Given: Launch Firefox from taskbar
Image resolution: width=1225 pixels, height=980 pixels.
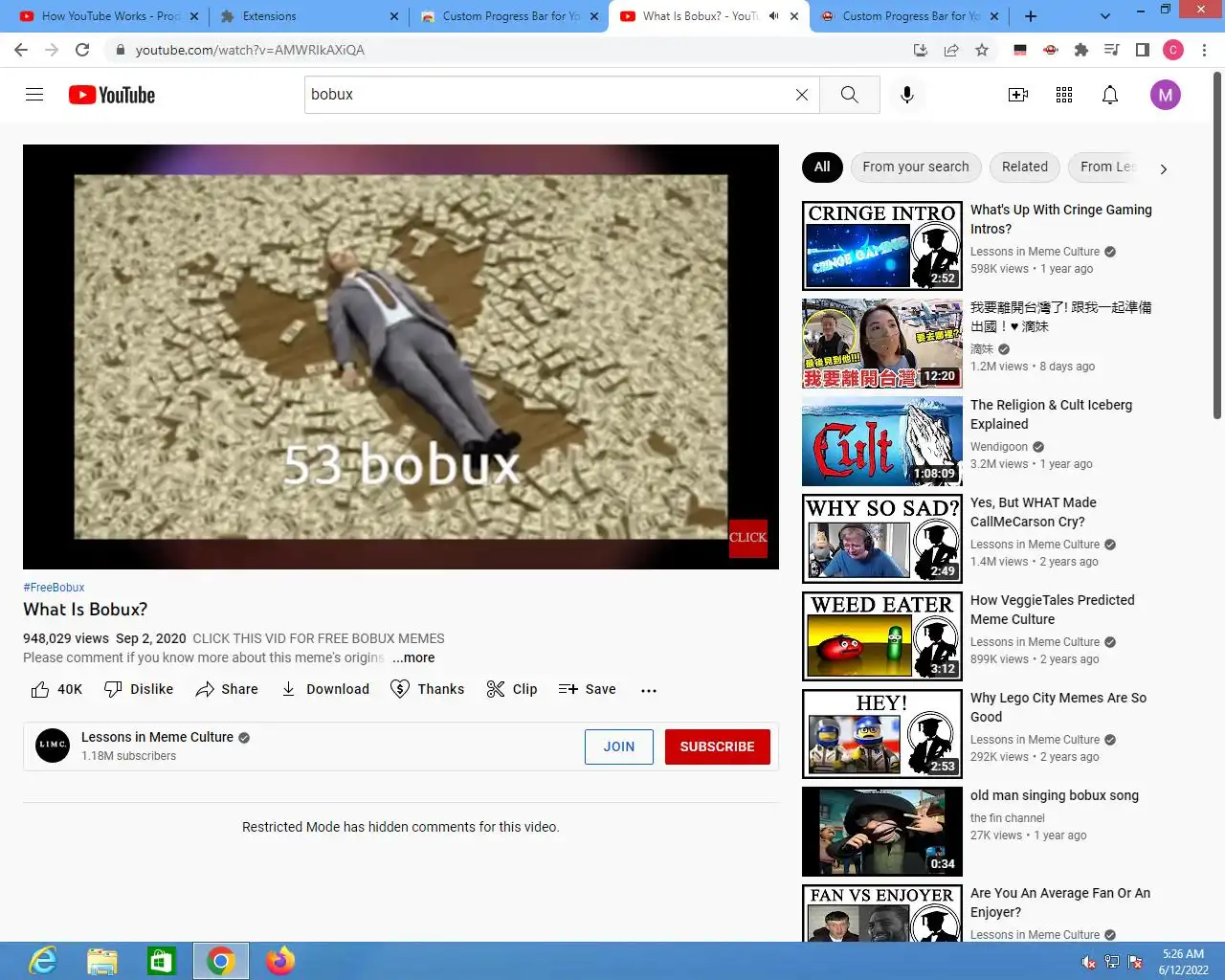Looking at the screenshot, I should tap(280, 961).
